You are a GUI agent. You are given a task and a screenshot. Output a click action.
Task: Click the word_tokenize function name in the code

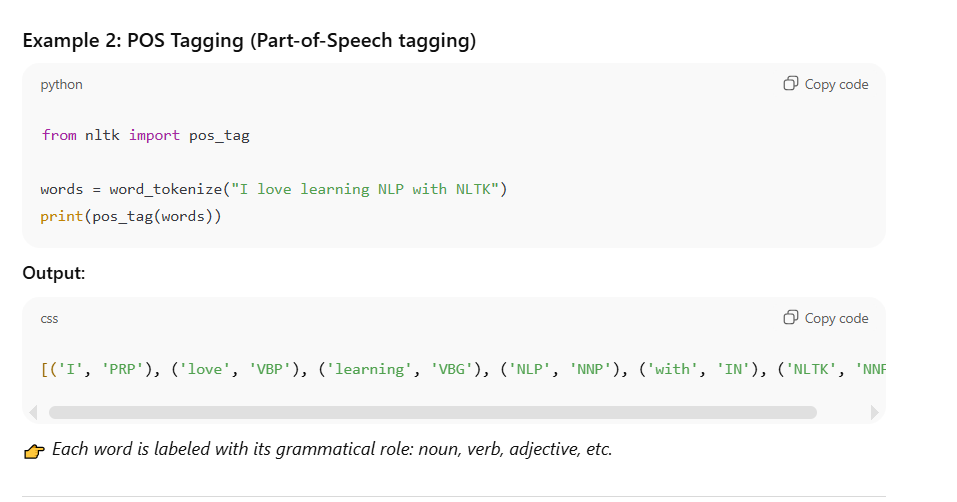tap(163, 189)
